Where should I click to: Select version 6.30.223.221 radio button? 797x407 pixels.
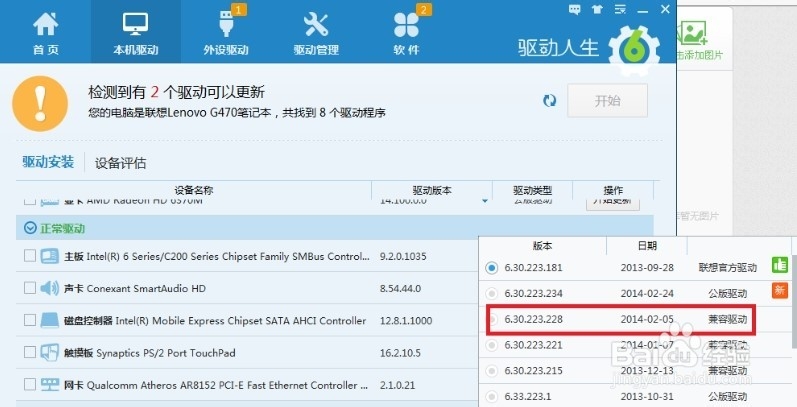tap(492, 345)
